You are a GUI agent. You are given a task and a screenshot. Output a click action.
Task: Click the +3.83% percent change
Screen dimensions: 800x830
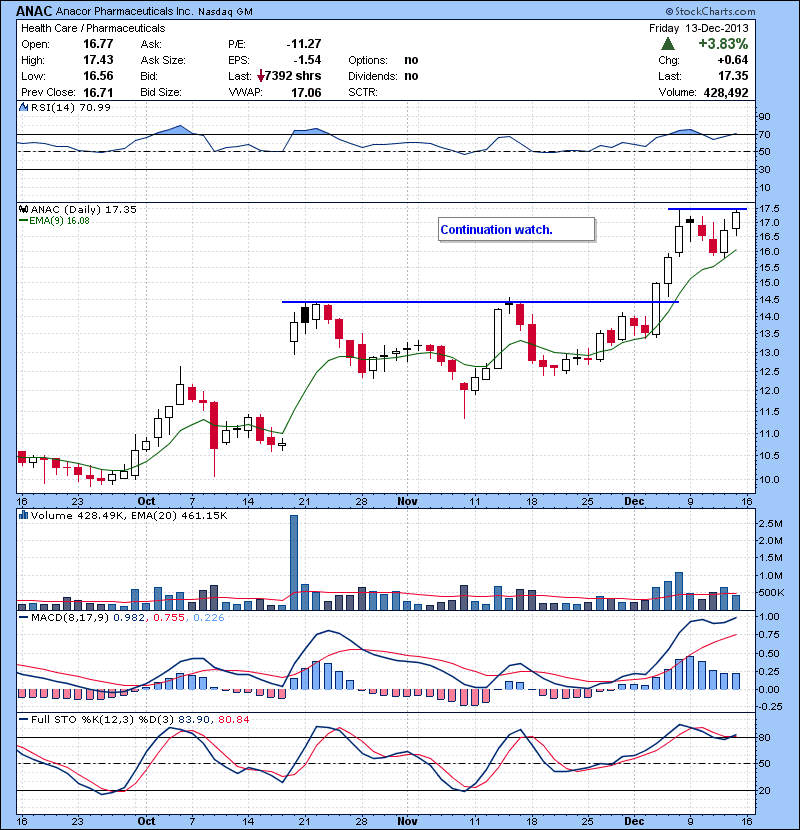723,43
